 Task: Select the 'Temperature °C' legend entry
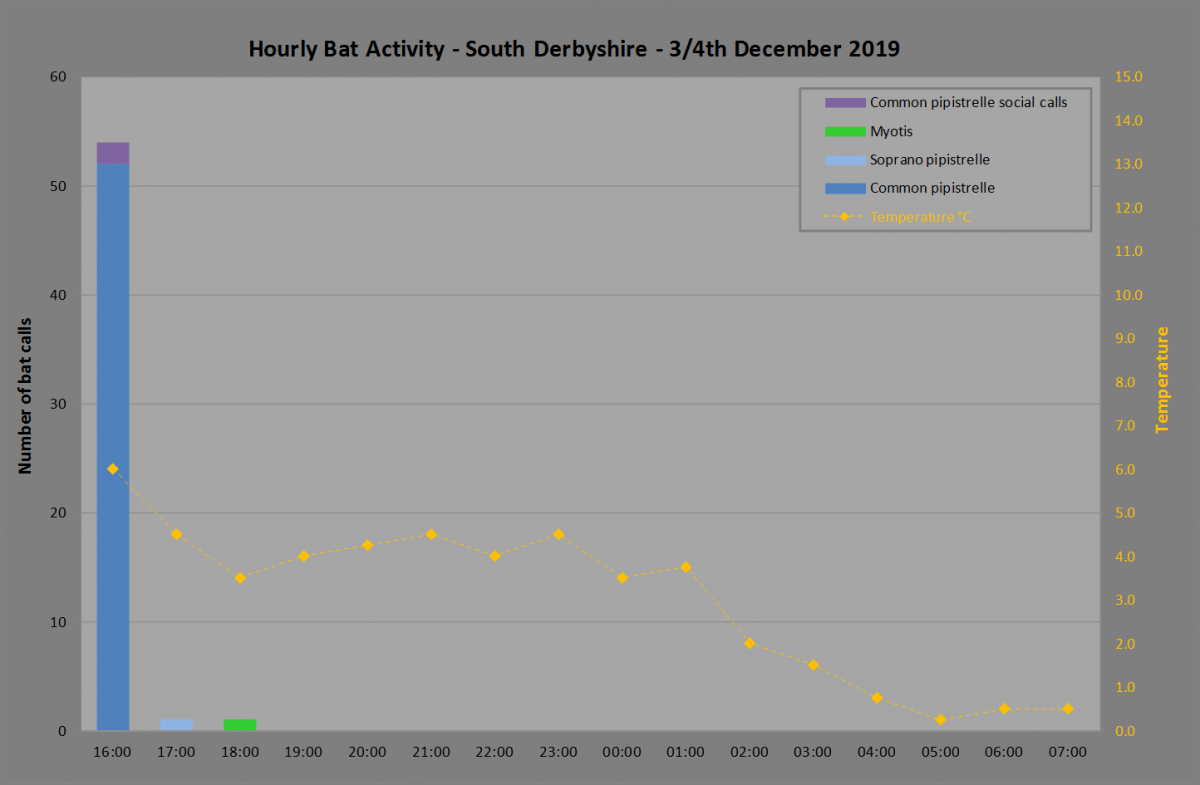898,216
